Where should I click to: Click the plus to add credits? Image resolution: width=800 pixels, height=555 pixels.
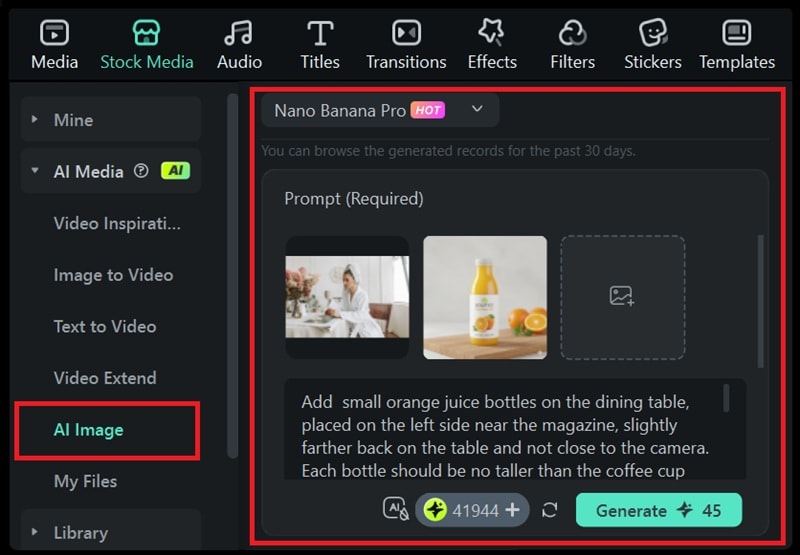click(x=512, y=510)
